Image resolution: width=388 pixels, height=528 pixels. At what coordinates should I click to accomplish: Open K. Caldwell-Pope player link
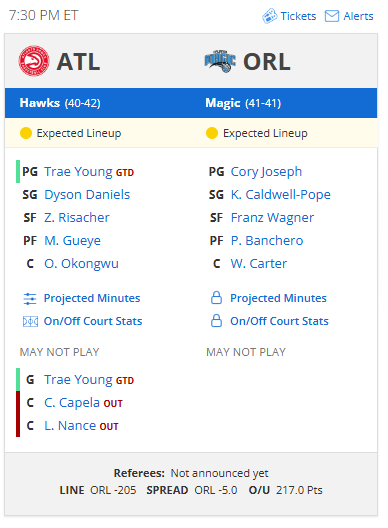click(x=281, y=195)
